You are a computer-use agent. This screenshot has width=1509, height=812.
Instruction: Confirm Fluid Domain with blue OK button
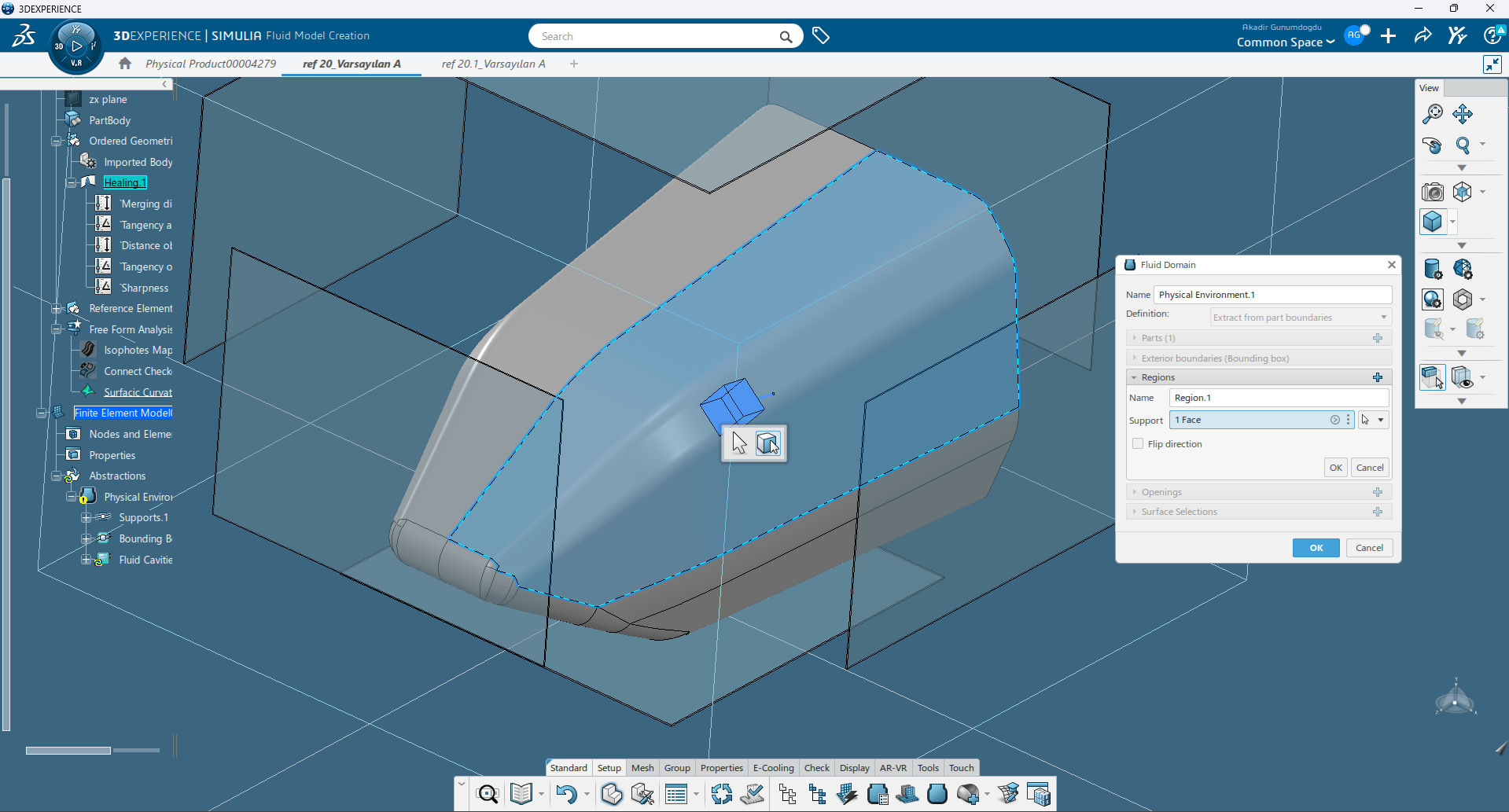tap(1316, 548)
